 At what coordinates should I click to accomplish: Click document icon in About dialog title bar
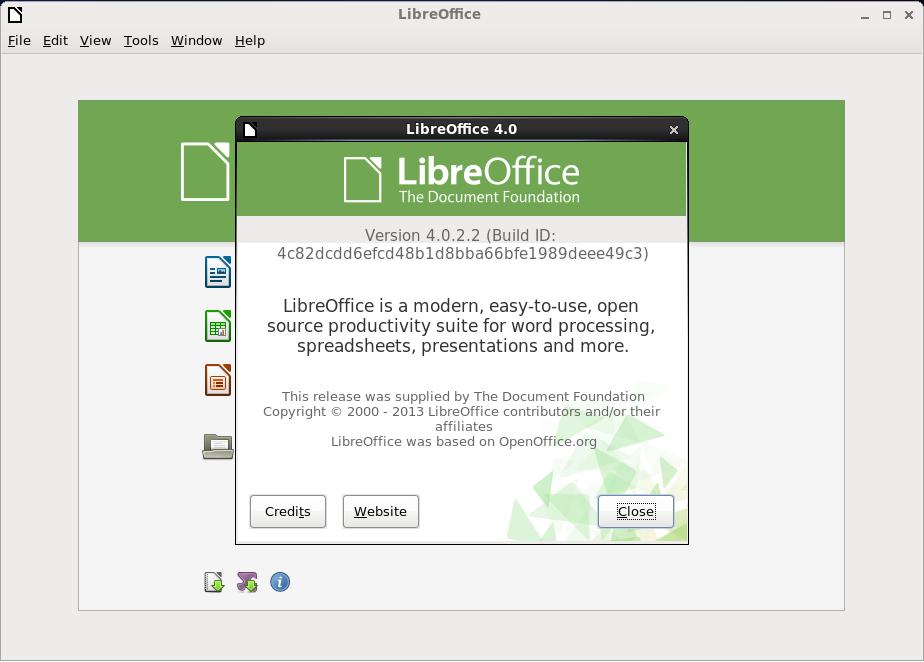(250, 130)
